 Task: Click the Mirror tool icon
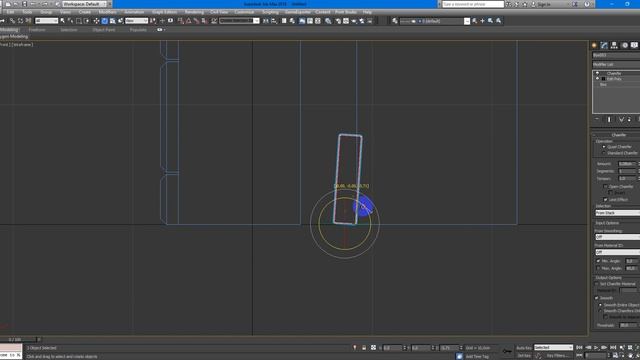click(x=266, y=21)
